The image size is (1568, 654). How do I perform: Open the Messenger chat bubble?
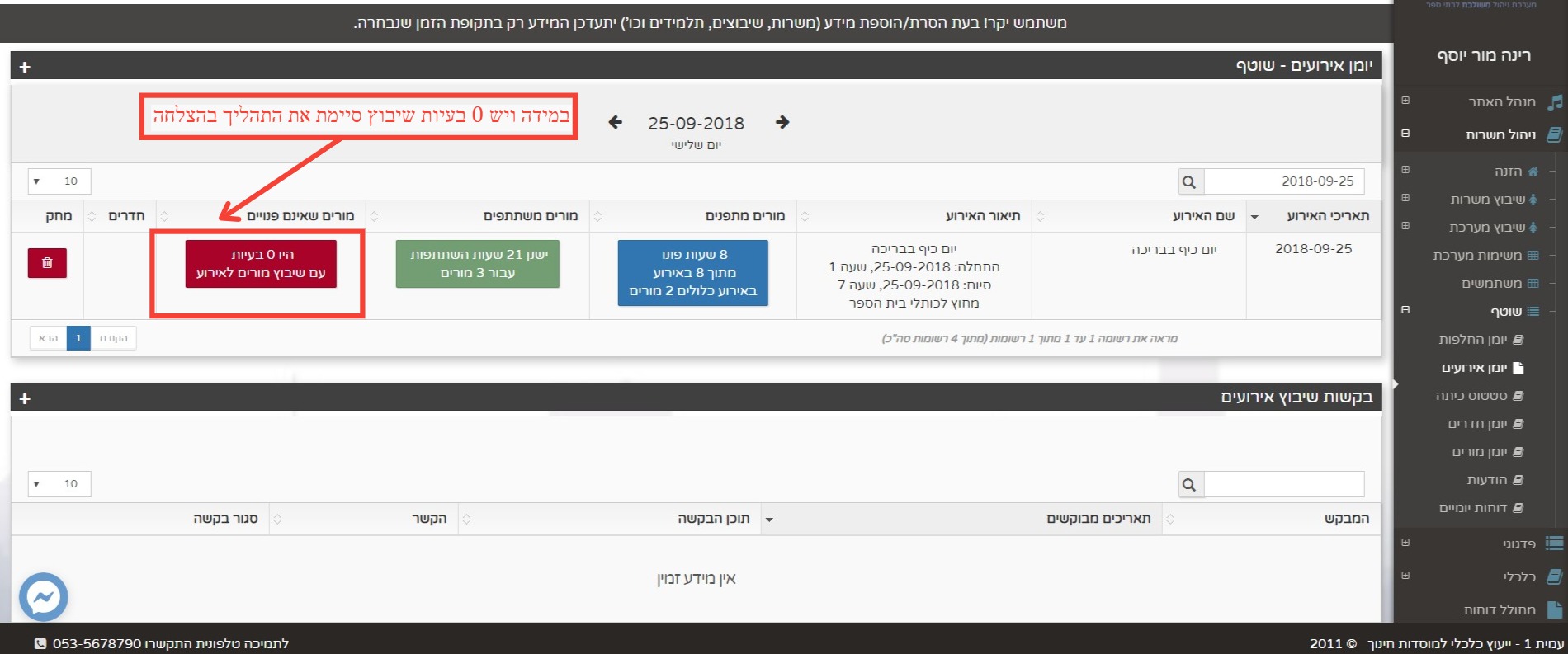(43, 597)
